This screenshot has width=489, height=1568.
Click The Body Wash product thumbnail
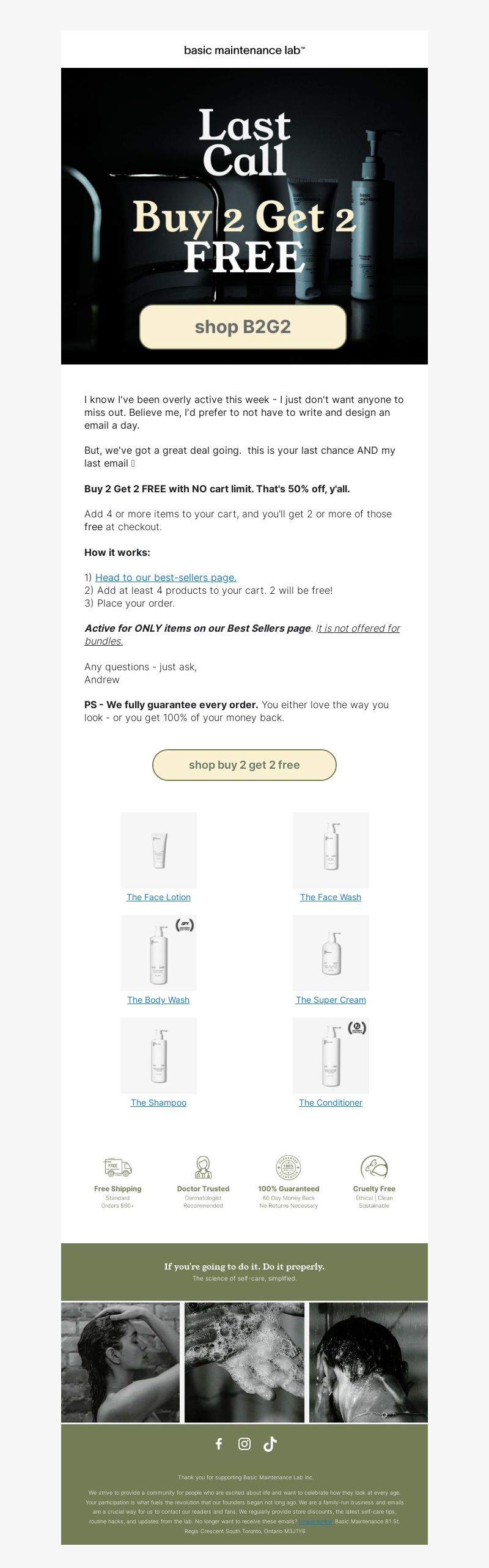click(x=158, y=953)
